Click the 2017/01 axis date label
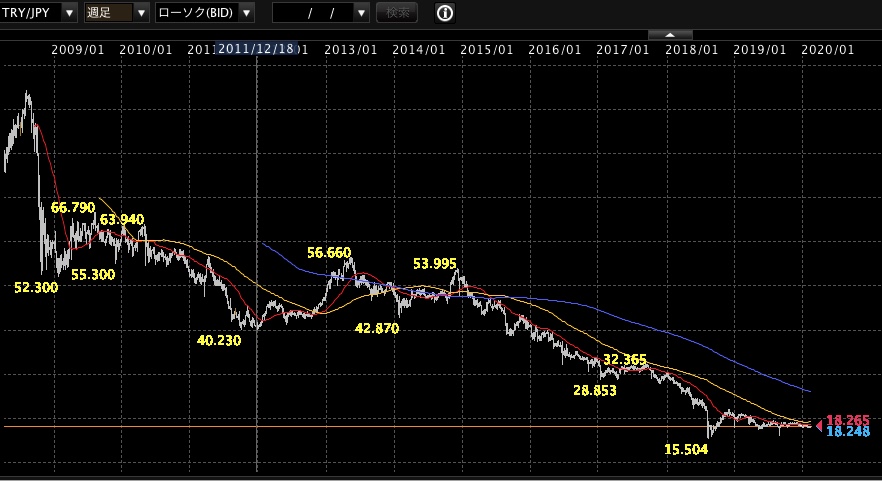 623,50
